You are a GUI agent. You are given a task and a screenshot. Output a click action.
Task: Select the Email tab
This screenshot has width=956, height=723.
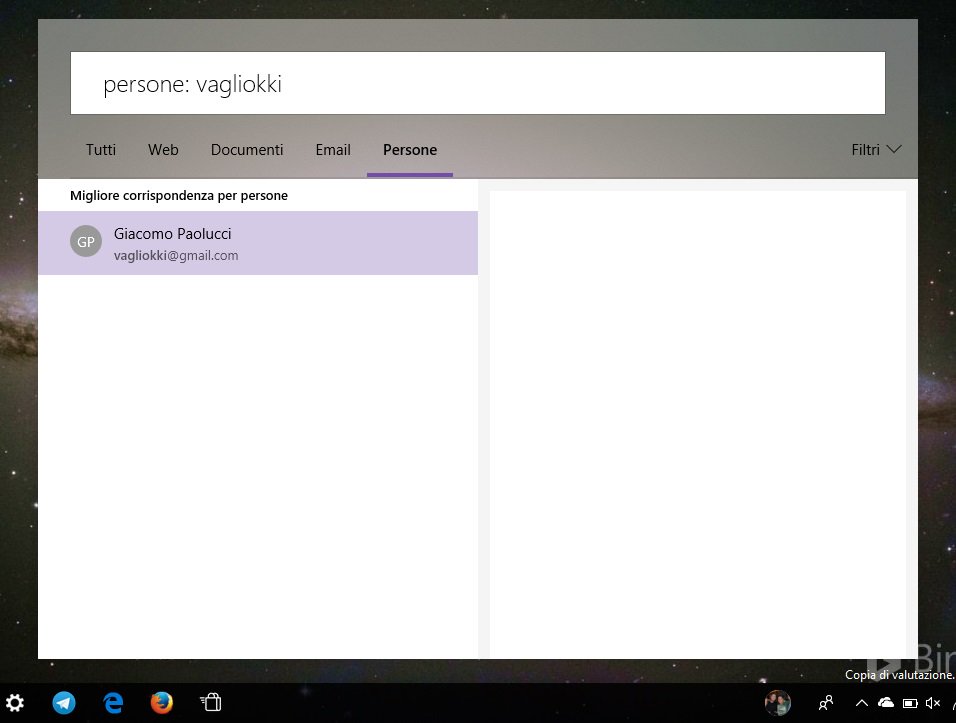coord(333,150)
